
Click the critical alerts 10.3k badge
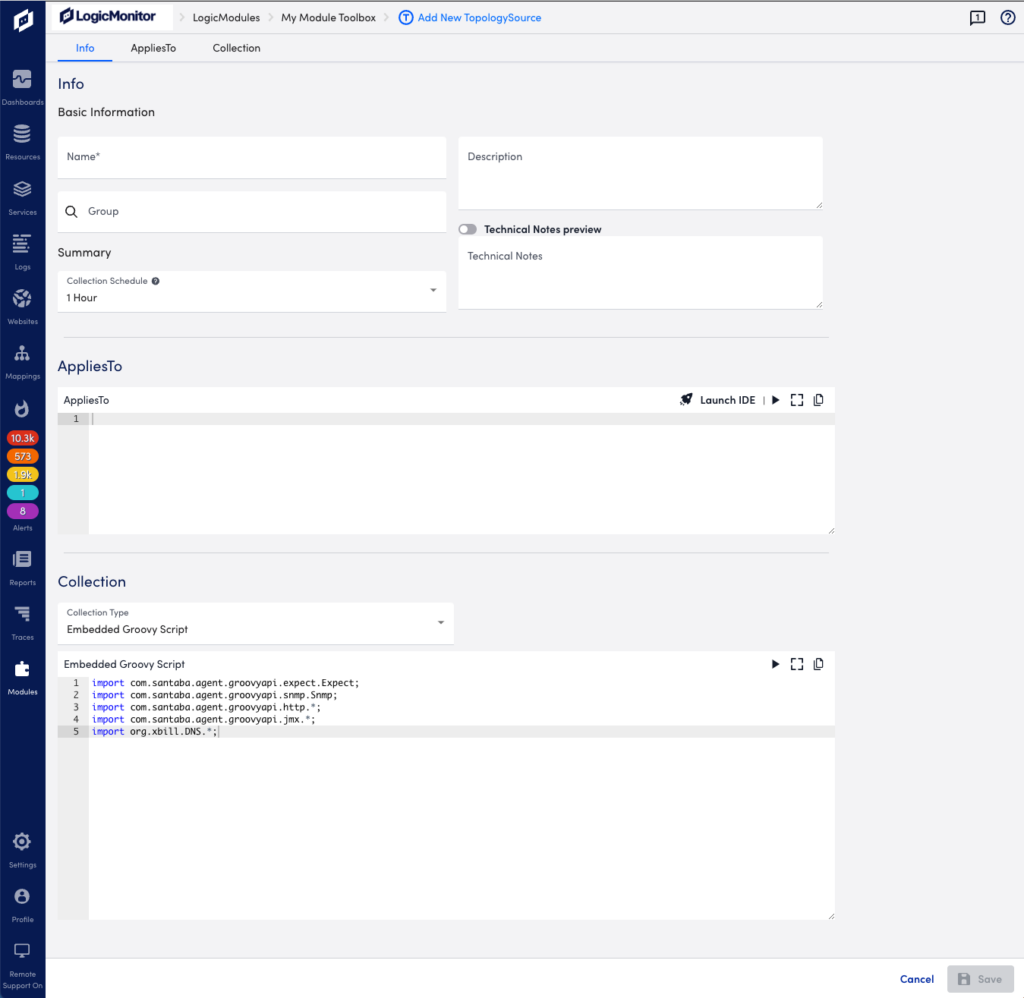click(22, 438)
